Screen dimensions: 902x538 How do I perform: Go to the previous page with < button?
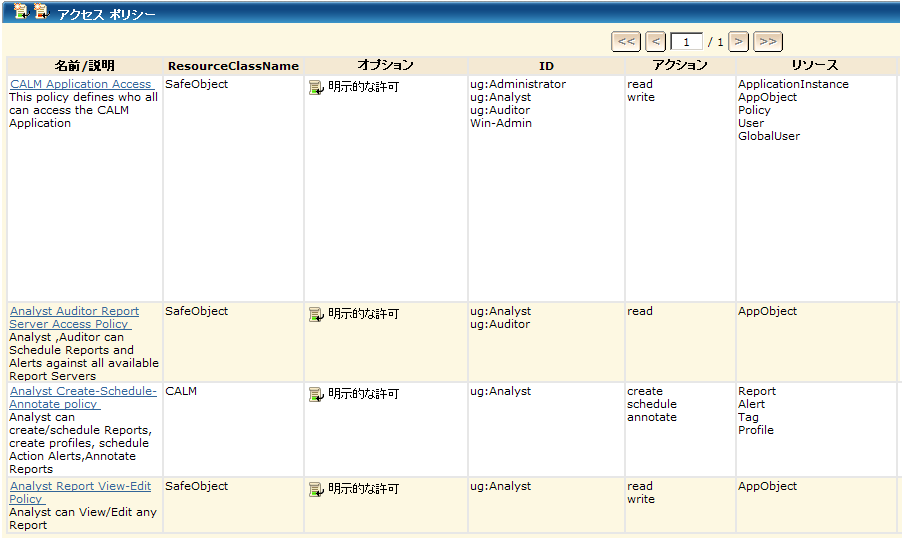pos(656,41)
